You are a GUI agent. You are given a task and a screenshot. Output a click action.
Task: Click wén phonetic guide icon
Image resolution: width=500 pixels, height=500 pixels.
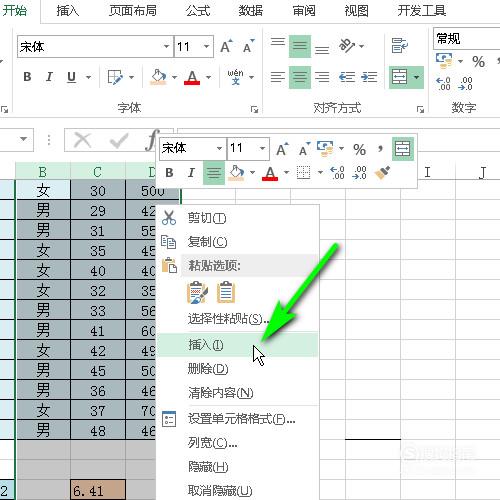pyautogui.click(x=235, y=77)
